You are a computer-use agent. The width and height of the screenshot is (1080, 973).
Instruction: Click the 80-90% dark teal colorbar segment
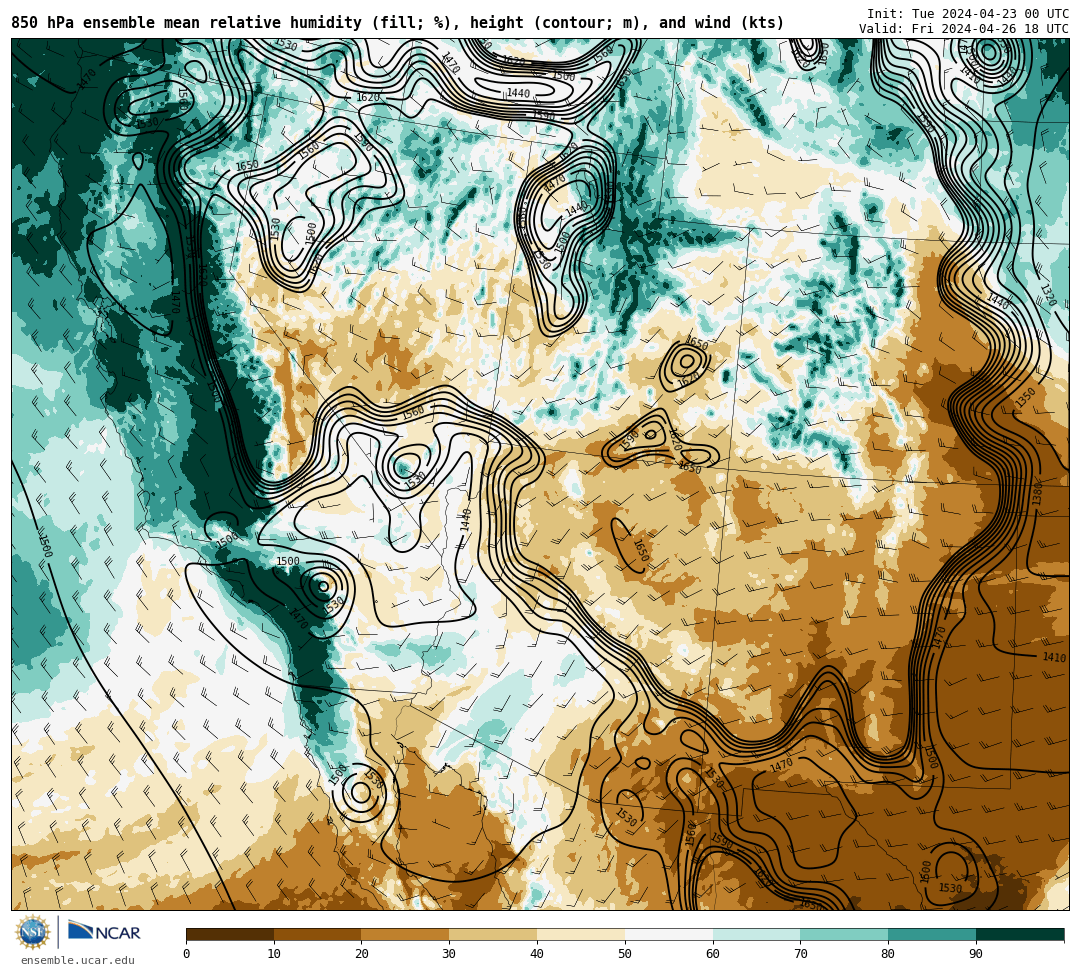tap(932, 934)
